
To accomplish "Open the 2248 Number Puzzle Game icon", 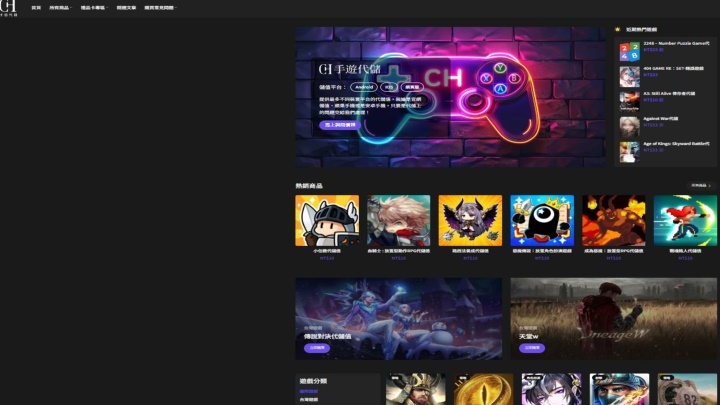I will click(x=629, y=52).
